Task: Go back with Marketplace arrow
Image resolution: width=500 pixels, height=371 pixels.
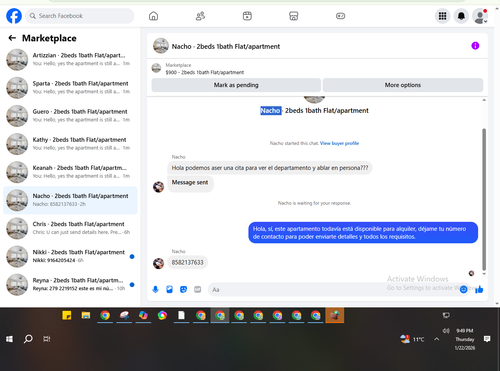Action: pos(12,38)
